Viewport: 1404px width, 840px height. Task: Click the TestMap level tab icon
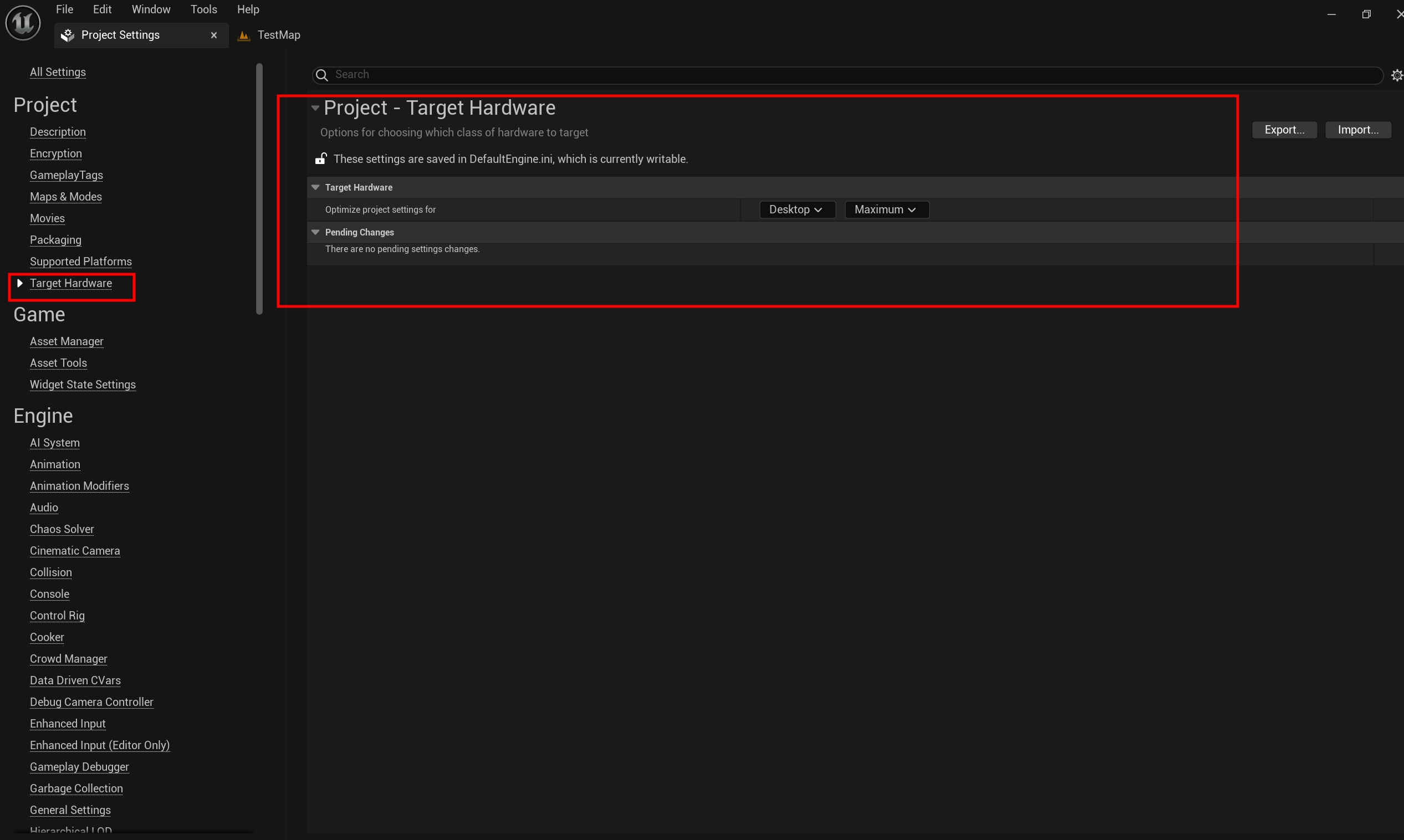(244, 35)
